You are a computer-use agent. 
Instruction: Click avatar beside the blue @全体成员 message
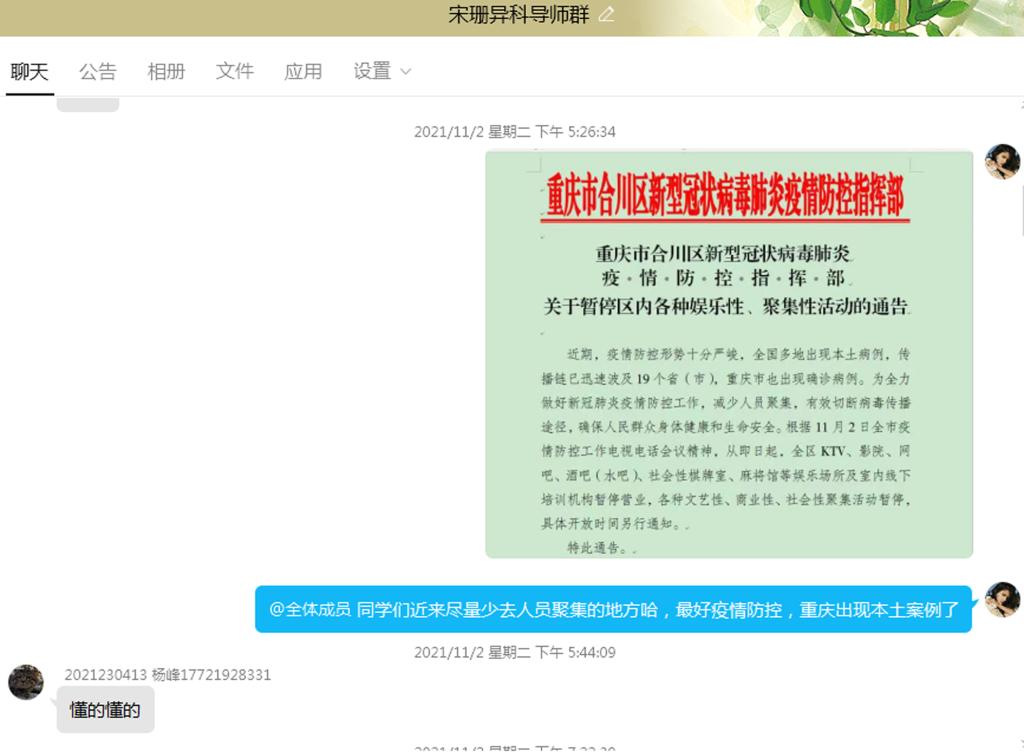[x=1002, y=600]
